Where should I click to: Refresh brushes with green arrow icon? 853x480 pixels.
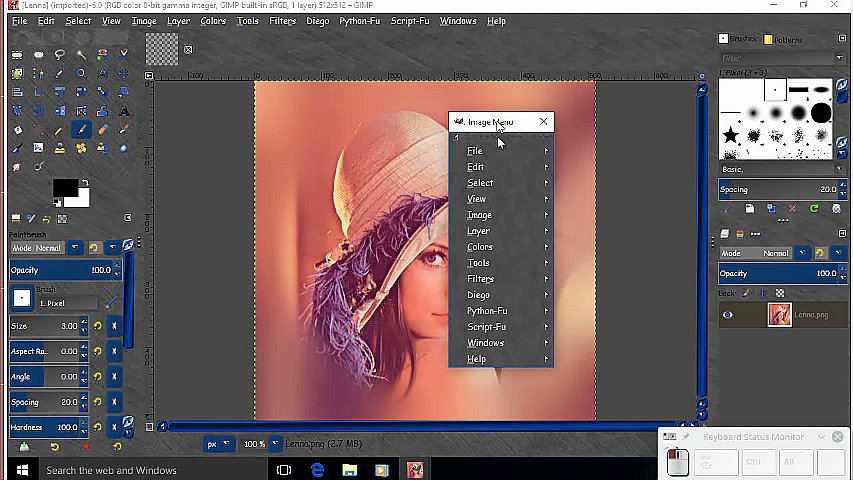(814, 208)
